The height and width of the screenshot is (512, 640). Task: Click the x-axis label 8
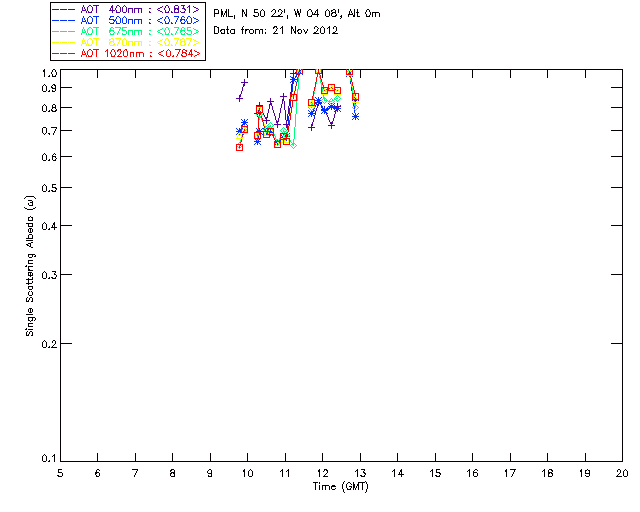tap(173, 473)
